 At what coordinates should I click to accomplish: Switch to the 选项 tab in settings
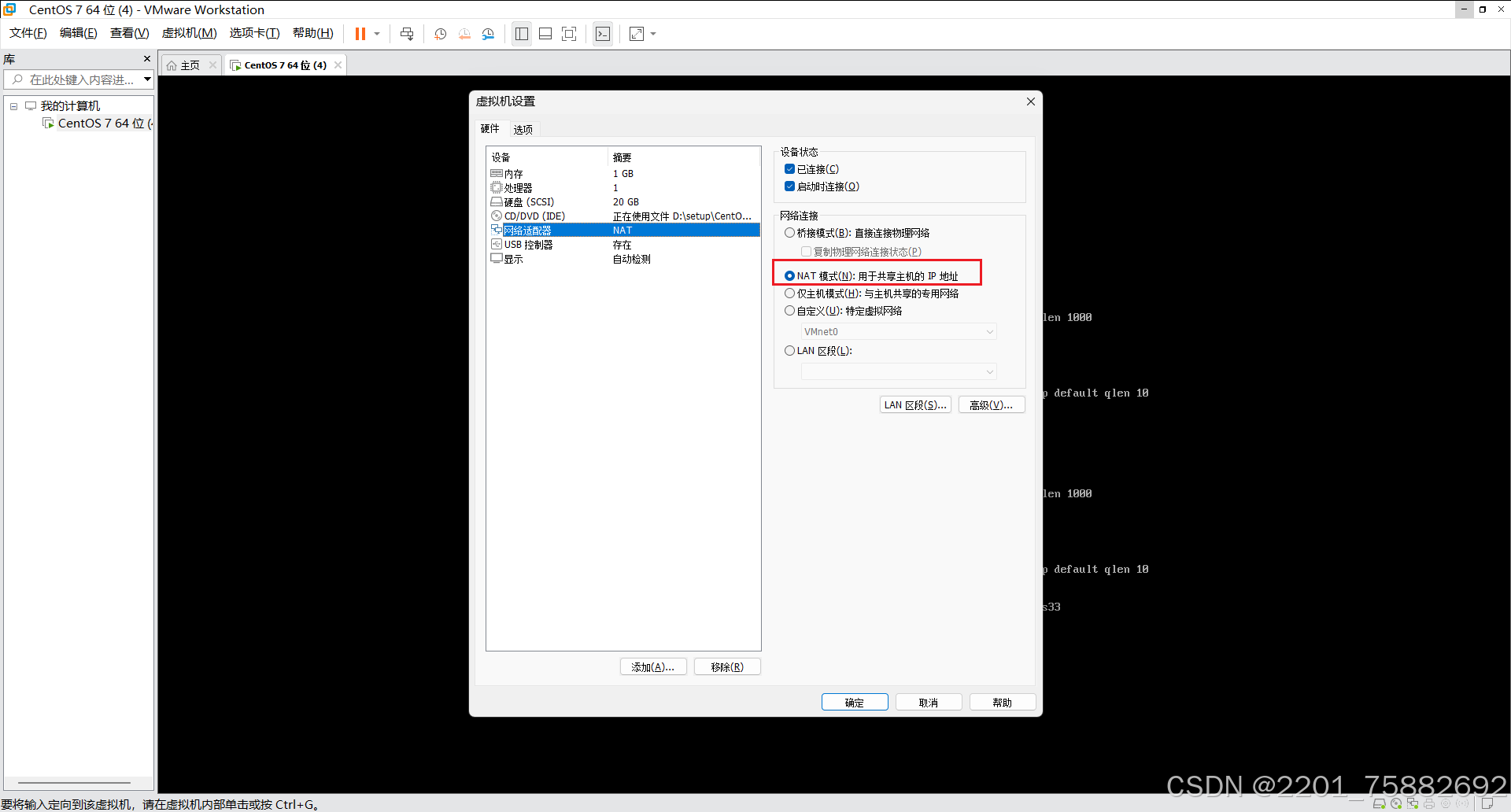[523, 128]
